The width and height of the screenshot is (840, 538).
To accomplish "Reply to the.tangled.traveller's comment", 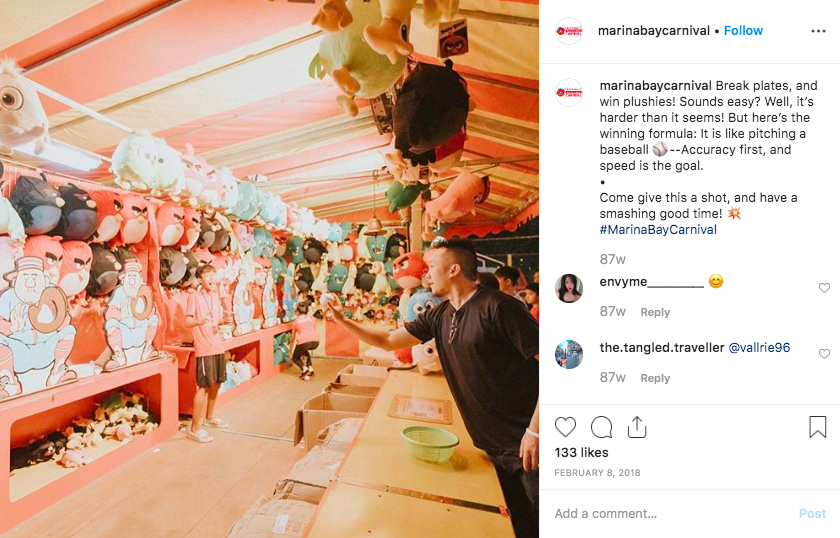I will click(655, 378).
